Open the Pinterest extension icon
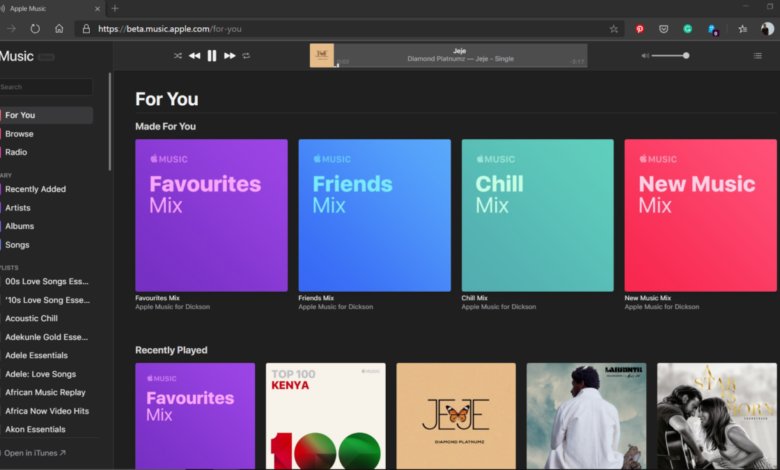The image size is (780, 470). coord(640,29)
